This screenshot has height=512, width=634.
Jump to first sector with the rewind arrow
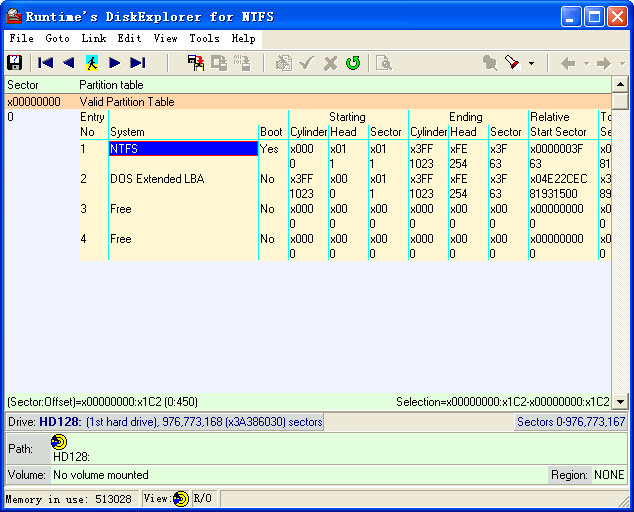(46, 63)
